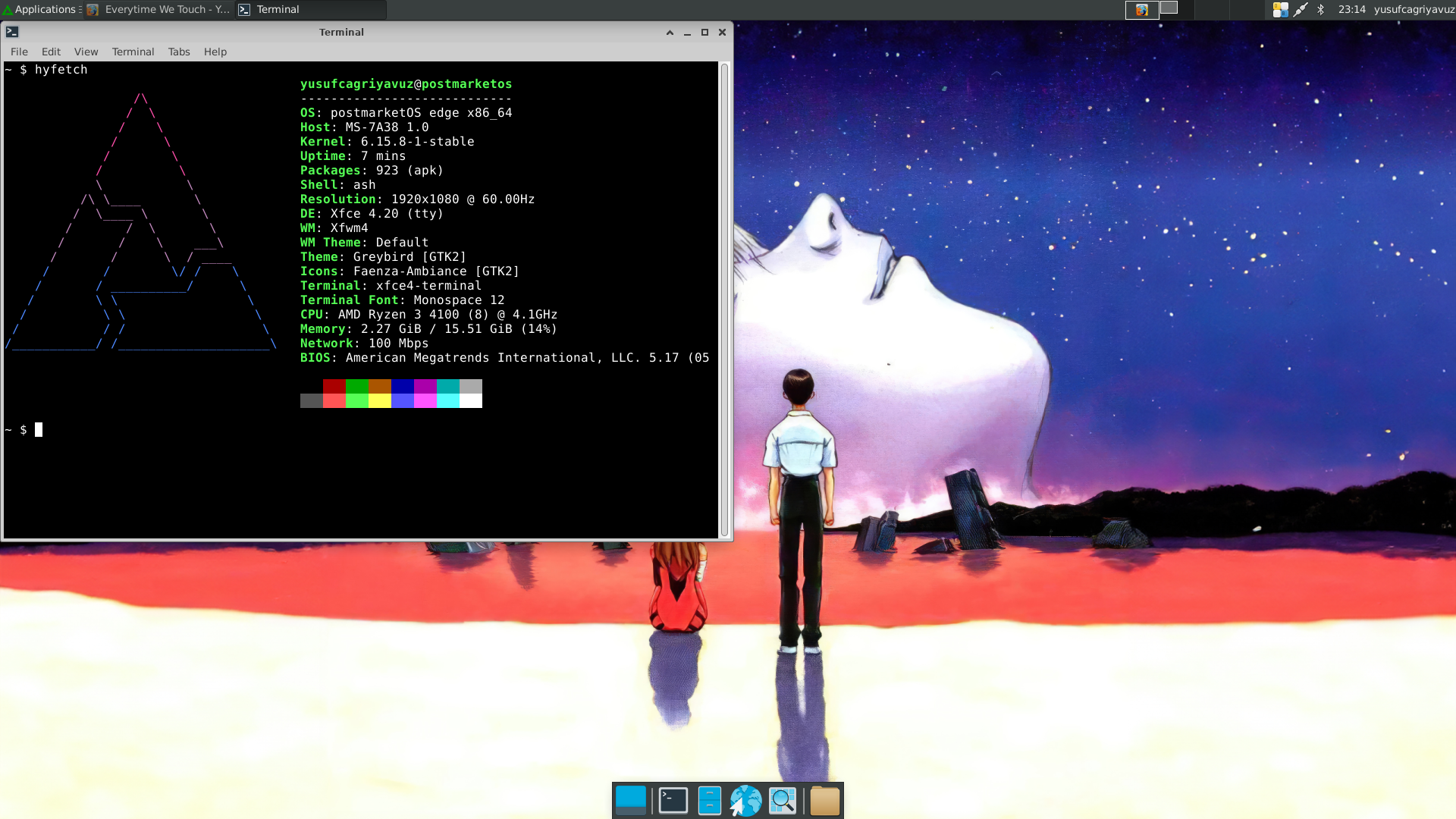Open the Bluetooth tray icon
This screenshot has height=819, width=1456.
(x=1320, y=9)
